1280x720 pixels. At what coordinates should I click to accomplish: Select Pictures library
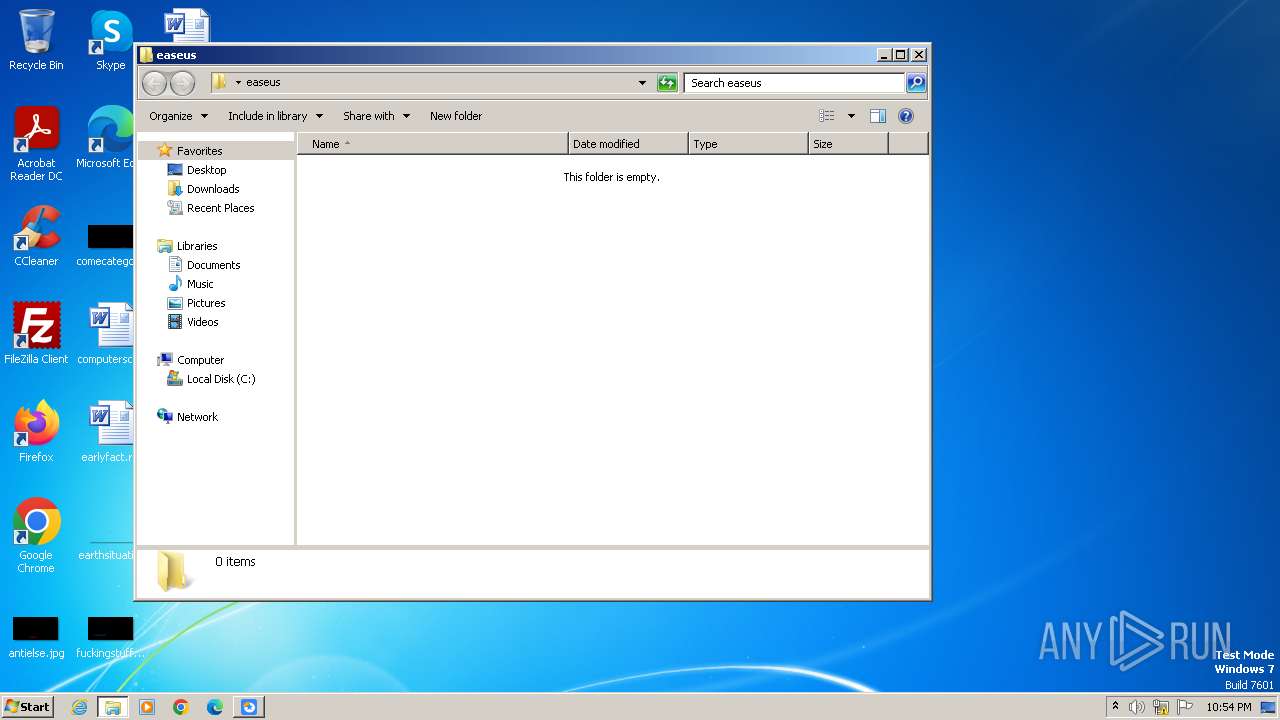click(x=206, y=303)
